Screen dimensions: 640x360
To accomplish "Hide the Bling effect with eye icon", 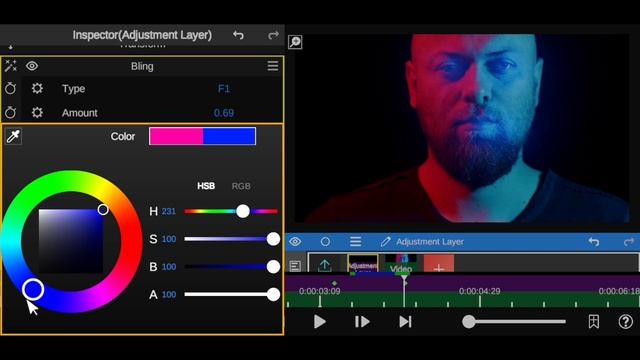I will coord(32,66).
